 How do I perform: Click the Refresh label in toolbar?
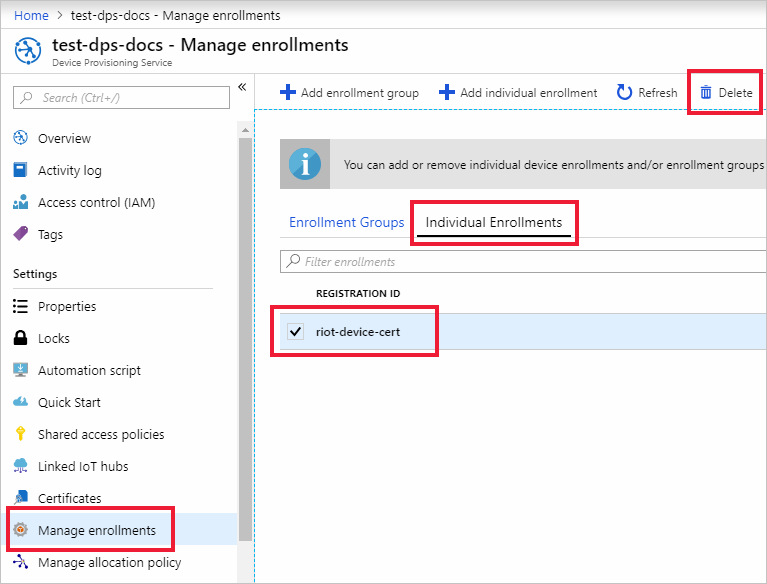pyautogui.click(x=658, y=93)
